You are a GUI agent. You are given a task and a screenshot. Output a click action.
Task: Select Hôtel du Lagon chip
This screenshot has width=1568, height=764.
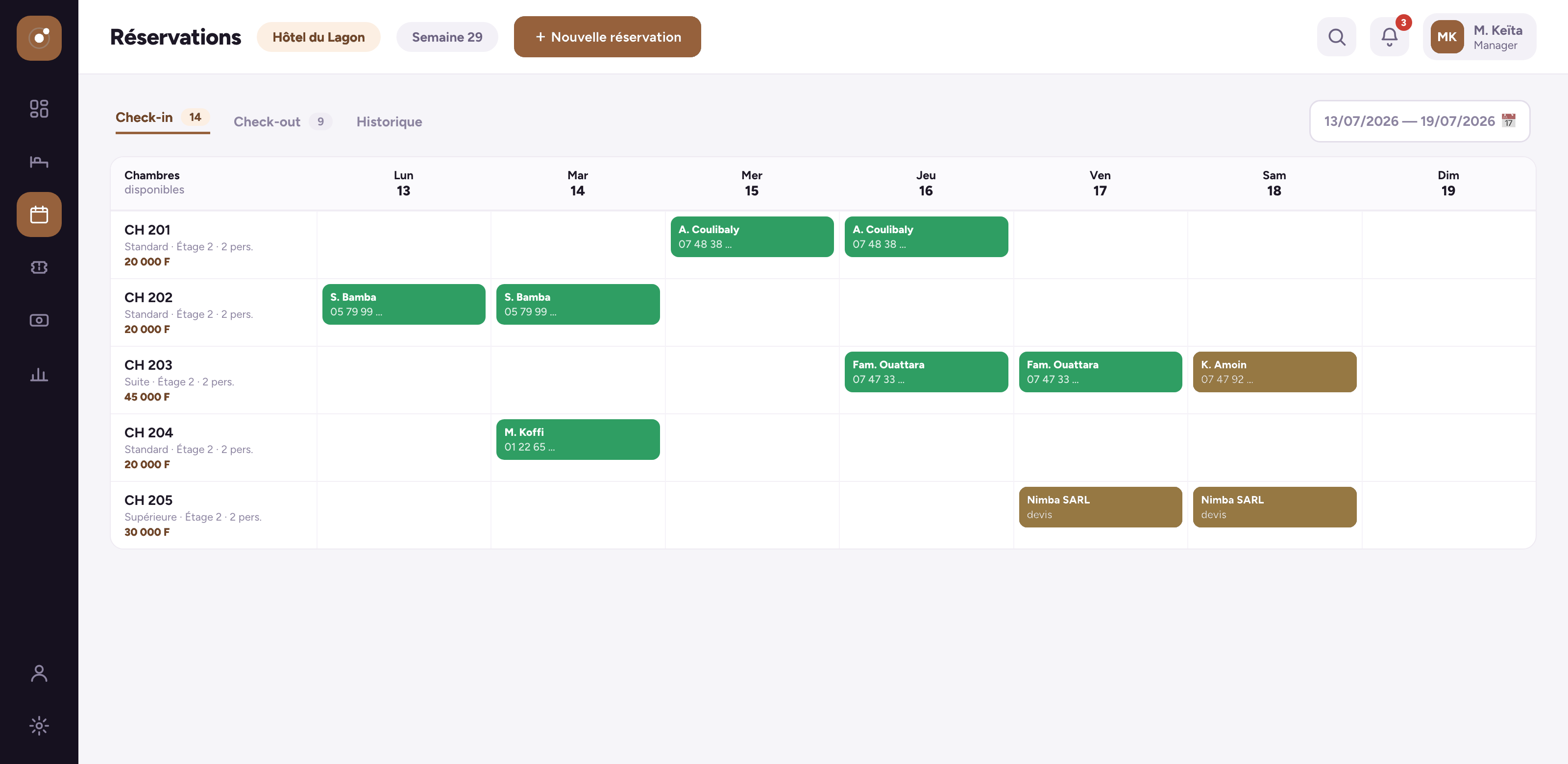(x=318, y=37)
